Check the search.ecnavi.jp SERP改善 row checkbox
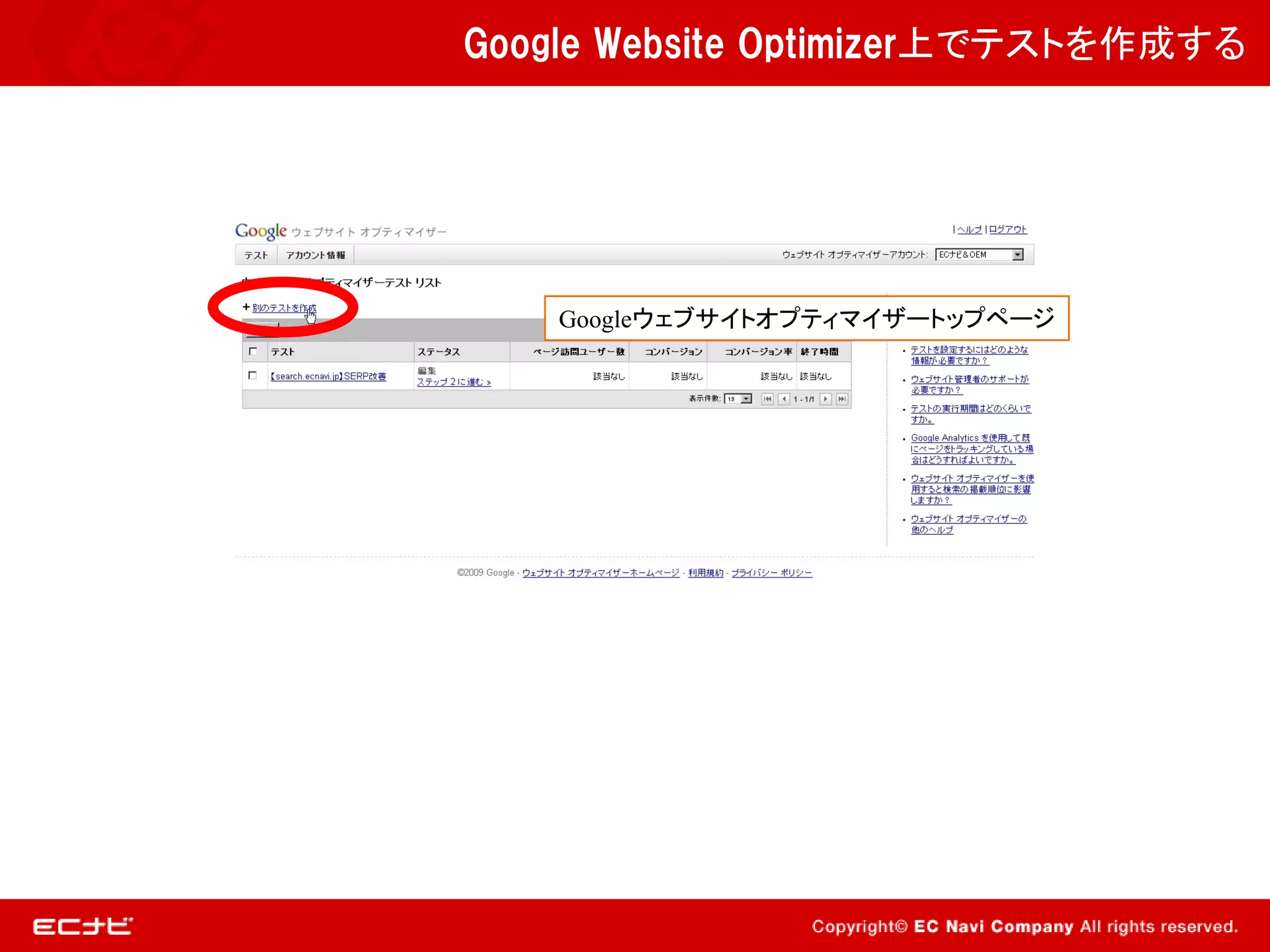The image size is (1270, 952). click(252, 376)
